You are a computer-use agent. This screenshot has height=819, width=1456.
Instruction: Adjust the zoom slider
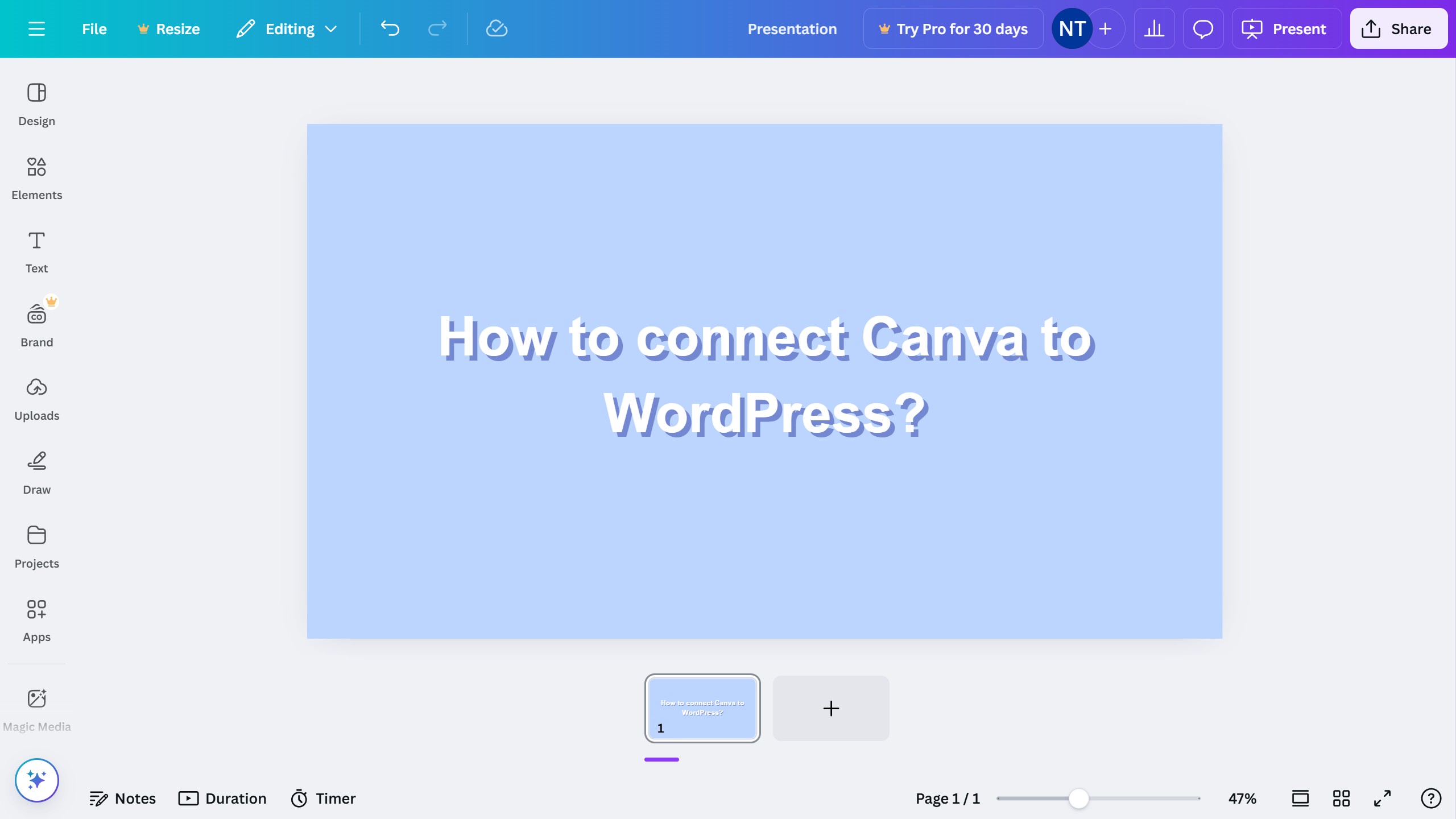[x=1079, y=798]
